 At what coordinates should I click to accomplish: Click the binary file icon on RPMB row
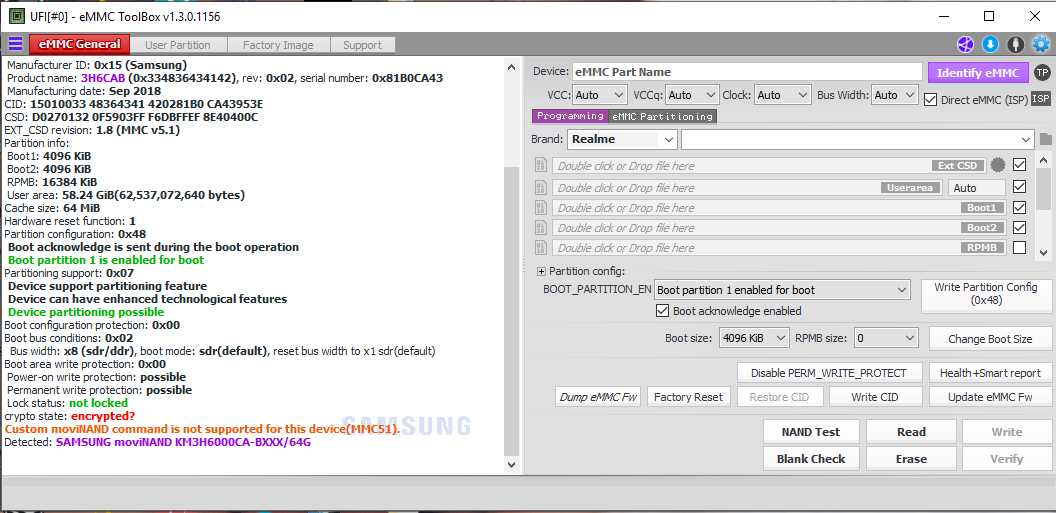point(540,248)
